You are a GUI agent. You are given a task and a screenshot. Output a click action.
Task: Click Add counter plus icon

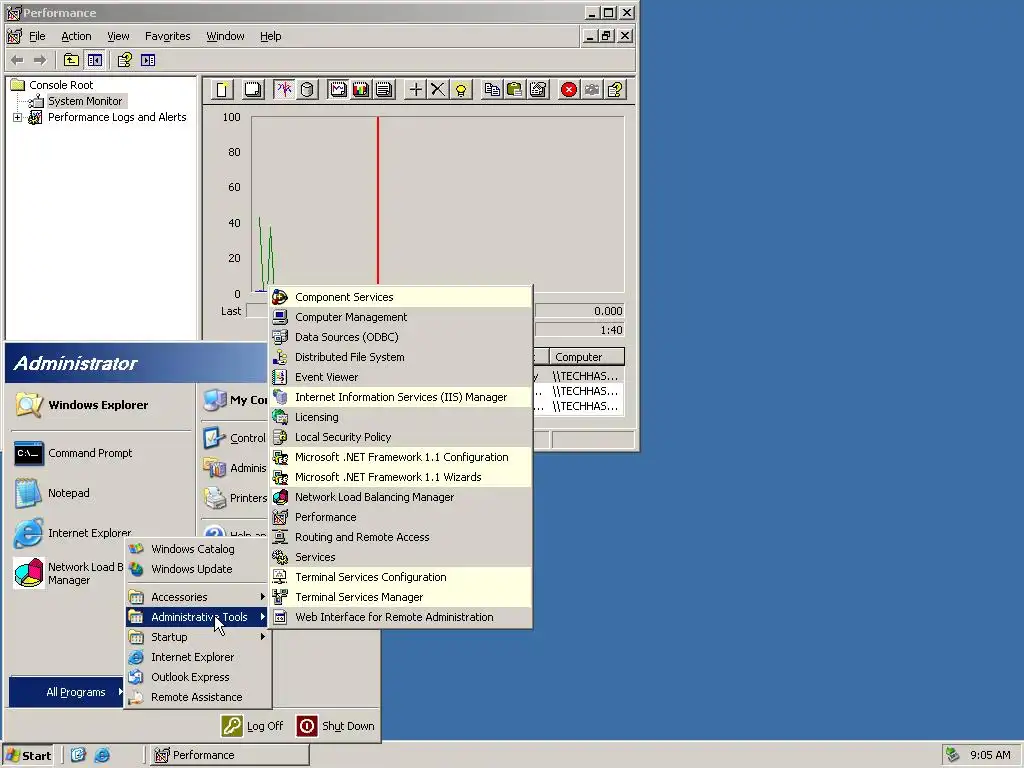(x=415, y=89)
